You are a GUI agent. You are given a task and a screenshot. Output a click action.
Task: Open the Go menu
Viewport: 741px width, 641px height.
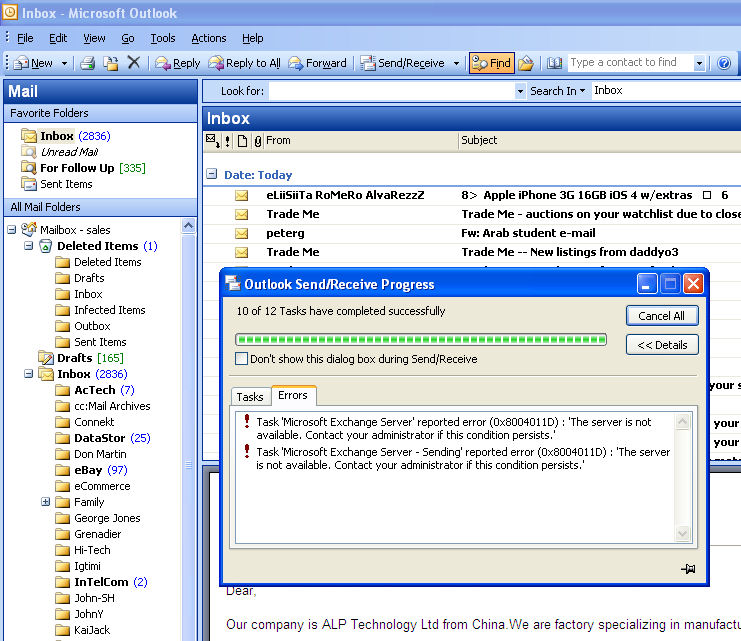[128, 38]
